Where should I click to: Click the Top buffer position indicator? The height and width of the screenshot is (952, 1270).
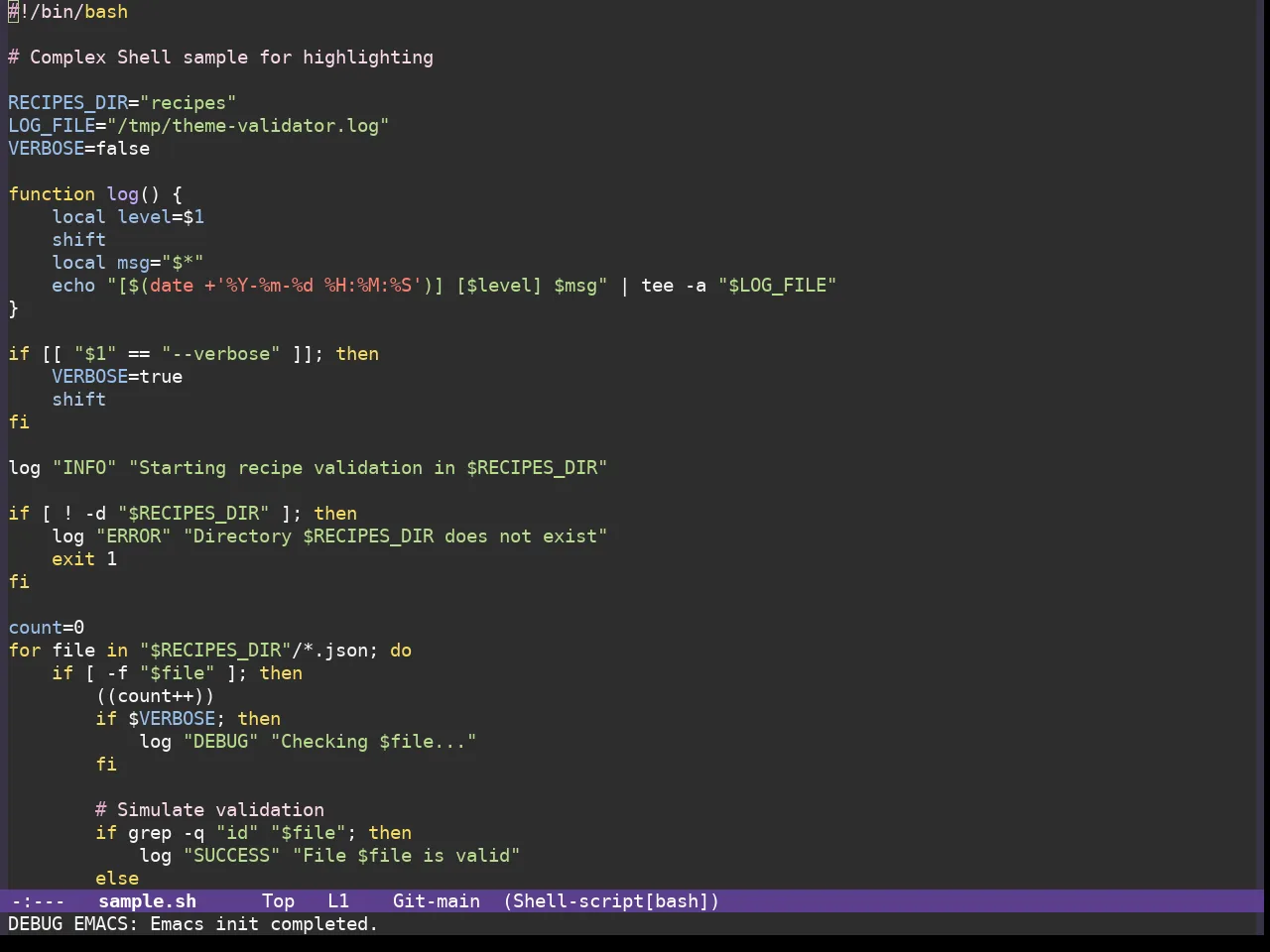tap(278, 901)
